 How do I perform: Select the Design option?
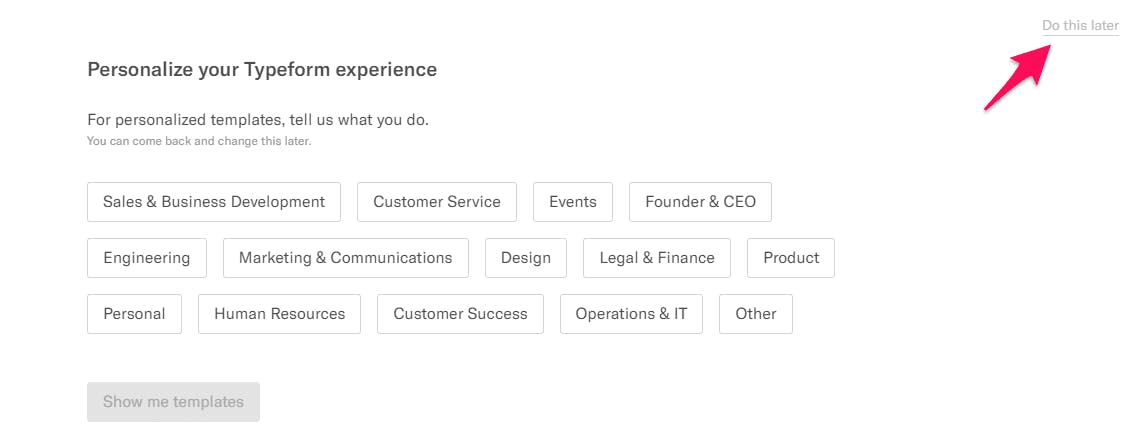click(526, 258)
